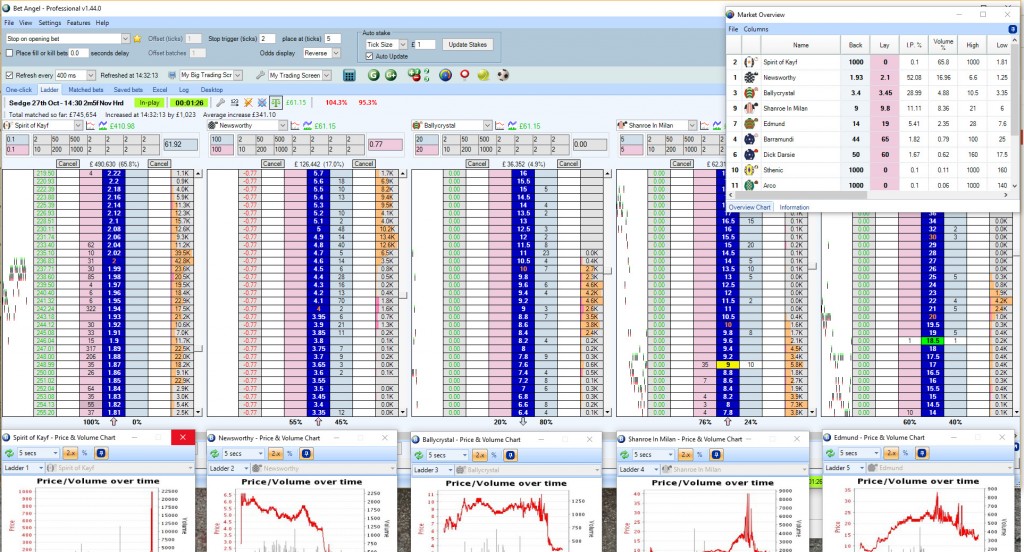
Task: Open the 400 ms refresh rate dropdown
Action: 91,75
